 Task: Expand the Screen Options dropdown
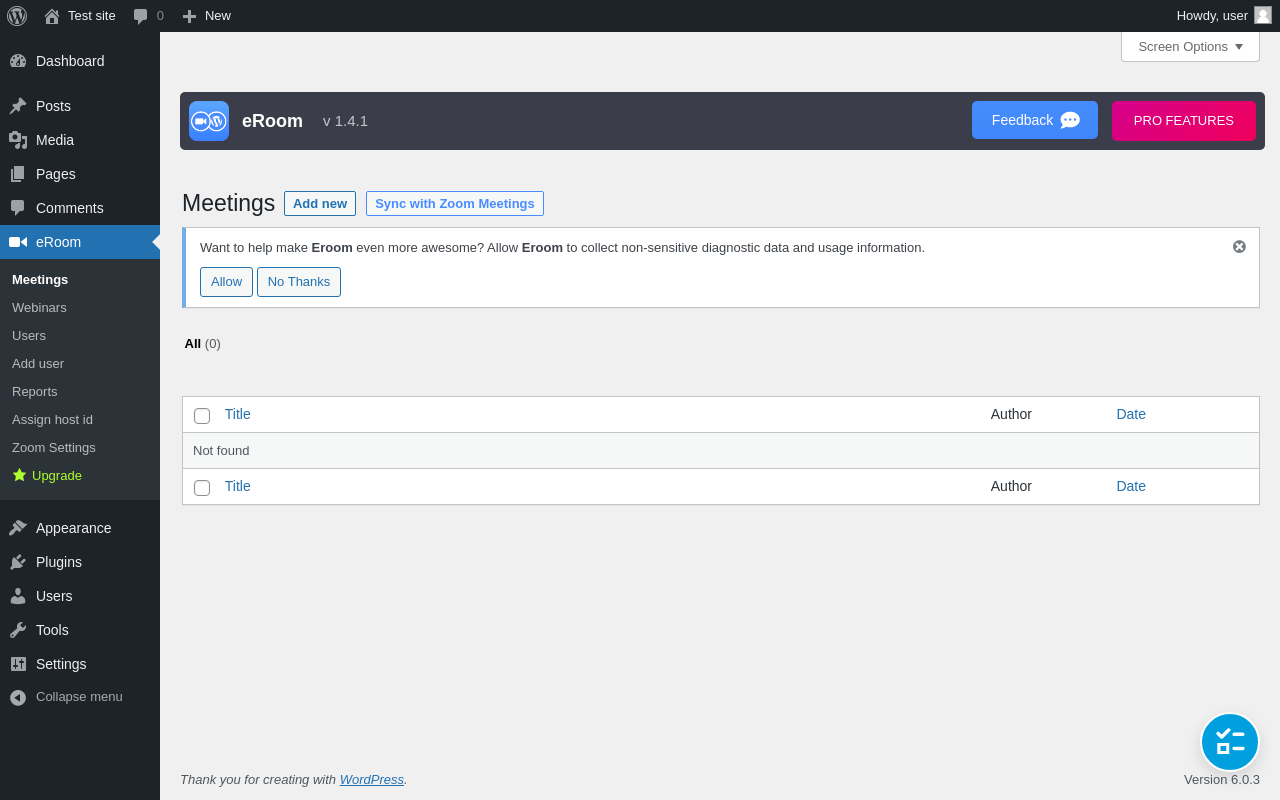[x=1190, y=46]
